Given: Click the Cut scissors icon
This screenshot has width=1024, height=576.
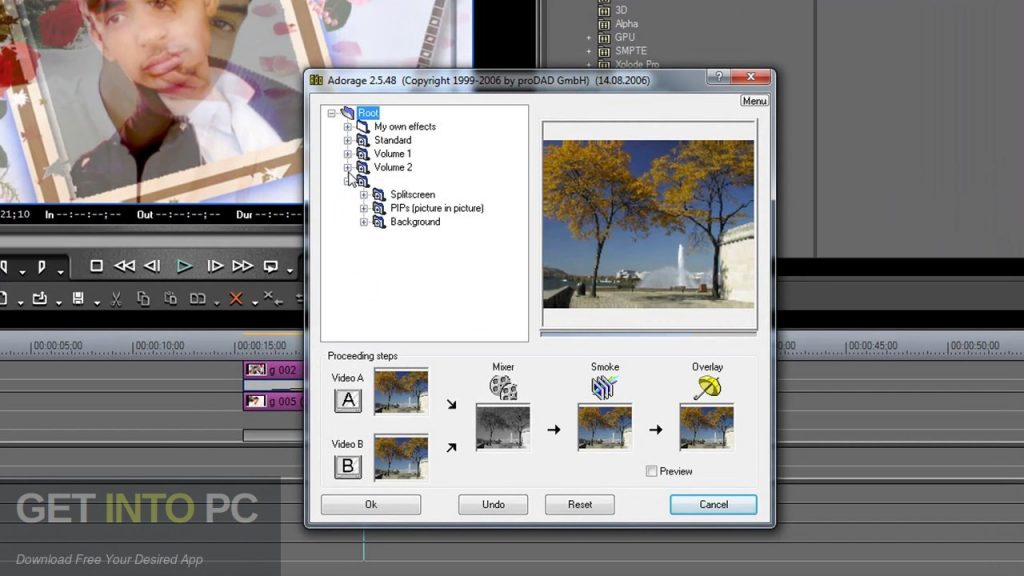Looking at the screenshot, I should point(116,300).
